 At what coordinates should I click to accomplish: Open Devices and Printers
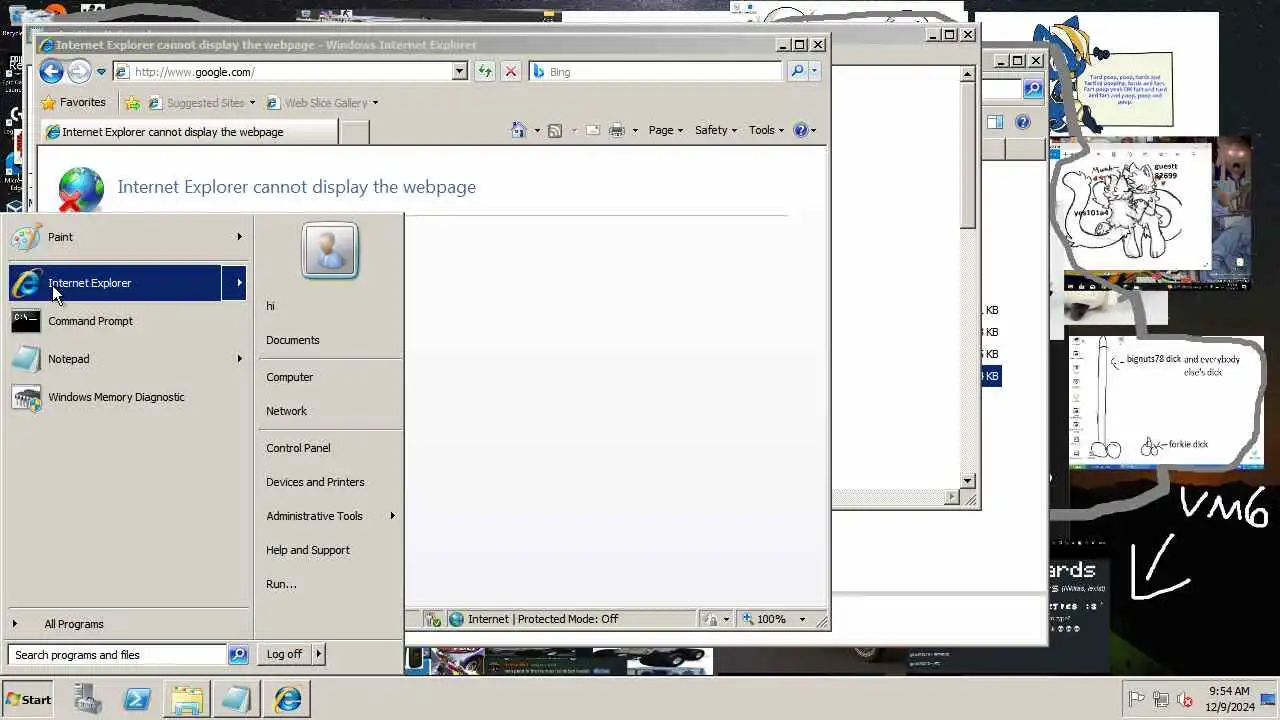tap(329, 482)
